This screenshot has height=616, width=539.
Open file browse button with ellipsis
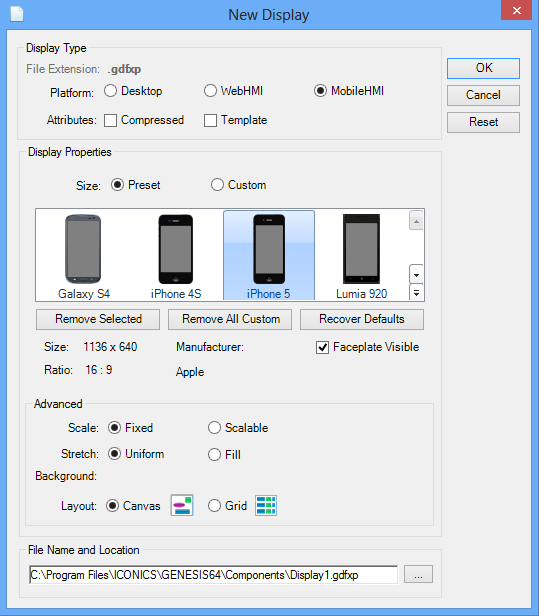pyautogui.click(x=418, y=574)
